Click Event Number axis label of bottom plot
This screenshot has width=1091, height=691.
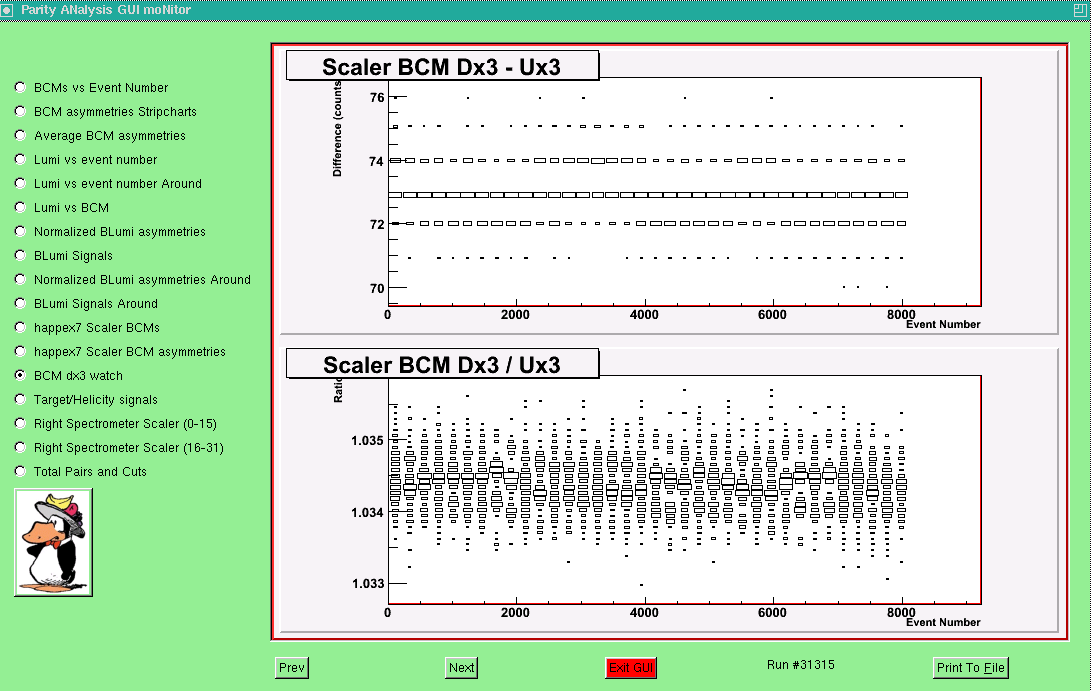point(943,622)
